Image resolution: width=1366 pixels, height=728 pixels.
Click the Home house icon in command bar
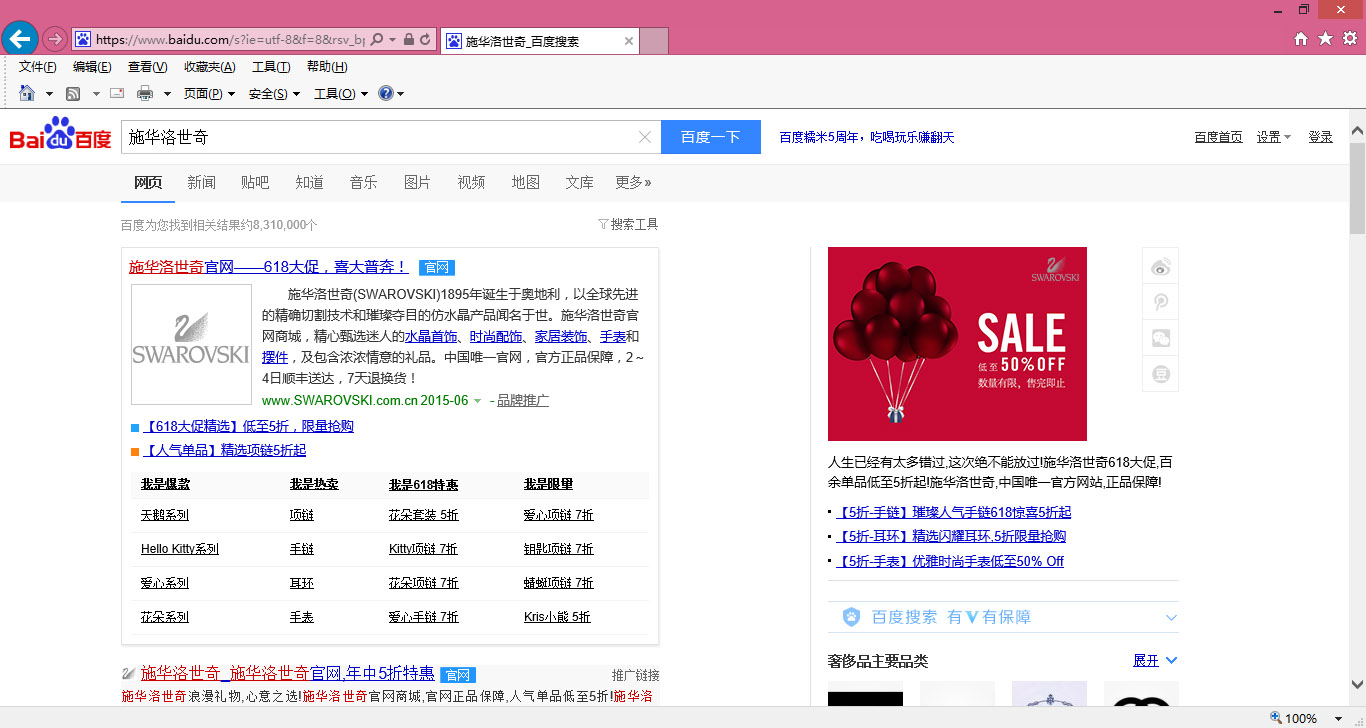27,93
